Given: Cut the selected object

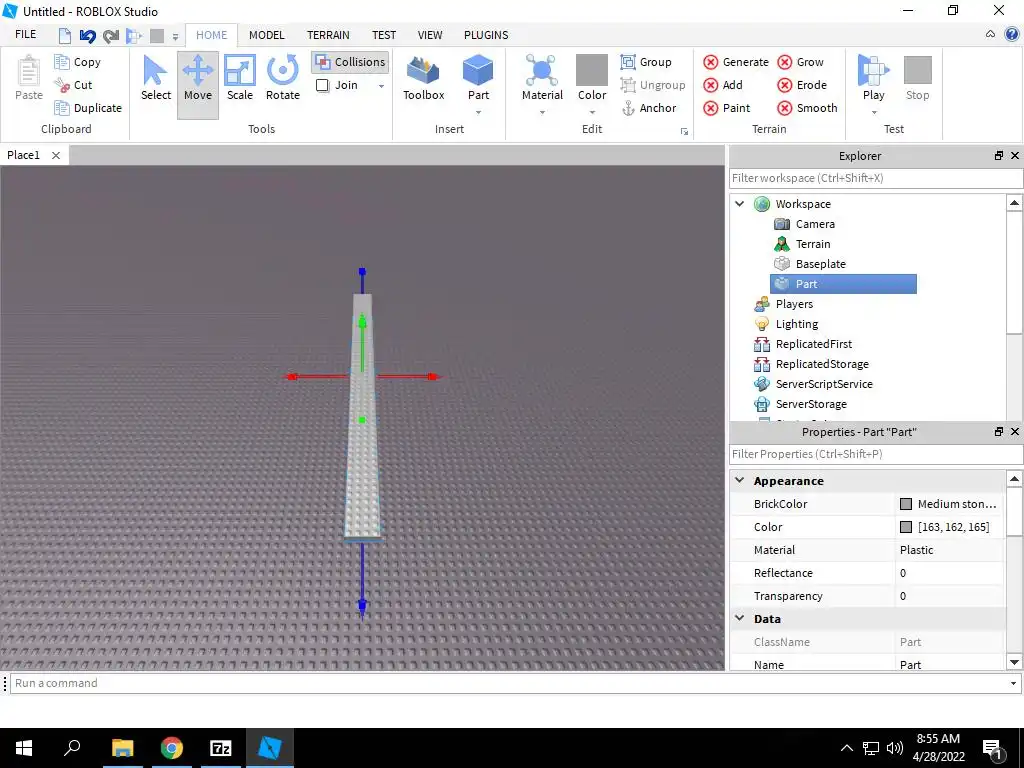Looking at the screenshot, I should tap(73, 85).
